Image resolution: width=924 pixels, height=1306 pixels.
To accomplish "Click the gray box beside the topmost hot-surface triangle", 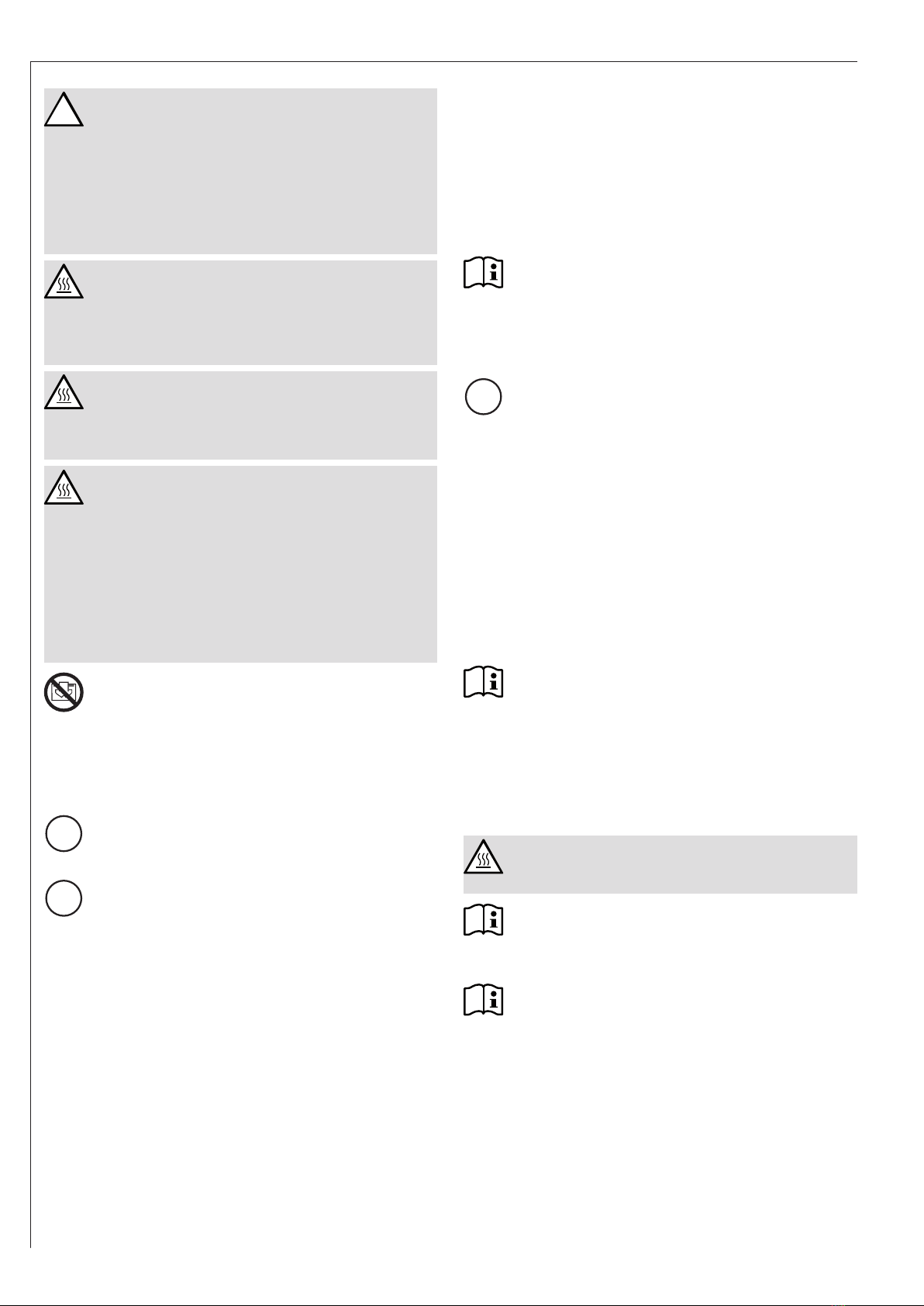I will 240,312.
